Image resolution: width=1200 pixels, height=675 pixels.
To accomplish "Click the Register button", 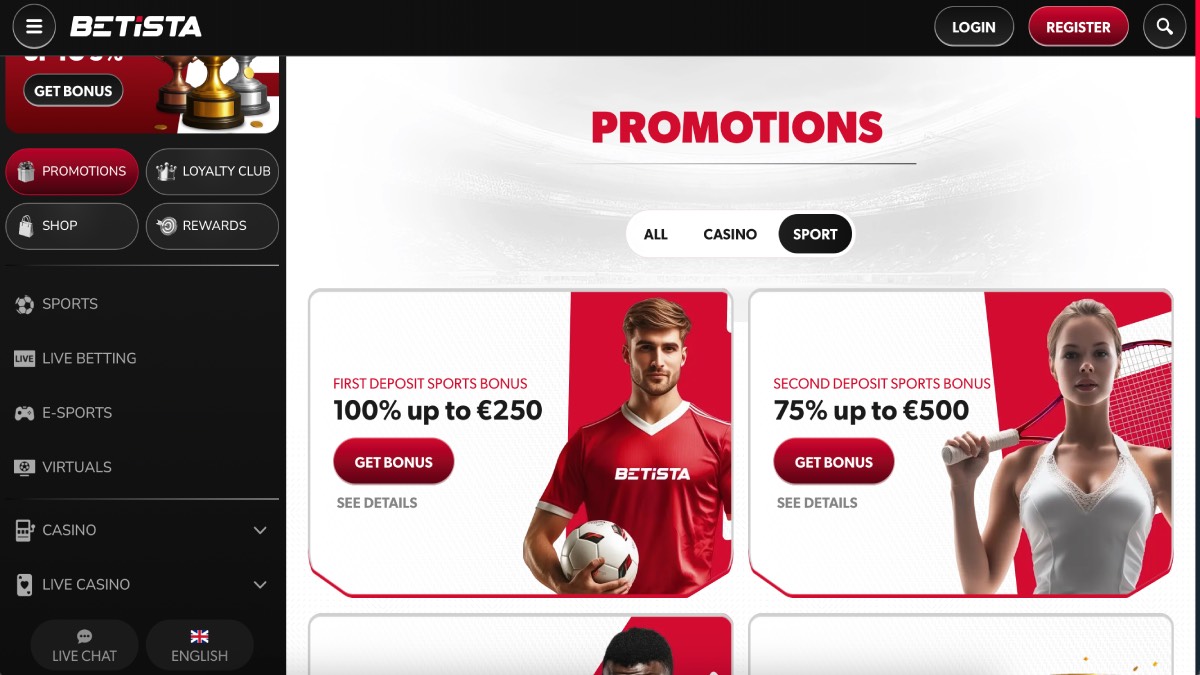I will [x=1078, y=27].
